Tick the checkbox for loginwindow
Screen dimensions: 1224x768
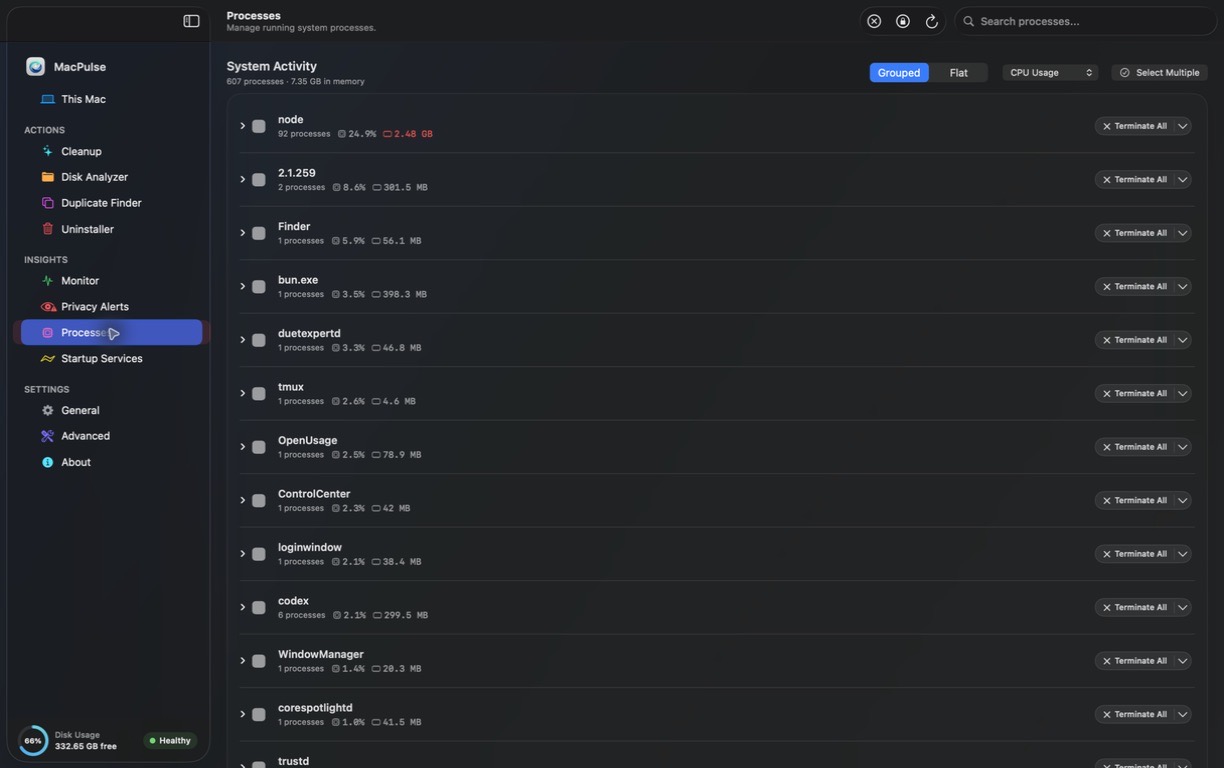(x=258, y=554)
